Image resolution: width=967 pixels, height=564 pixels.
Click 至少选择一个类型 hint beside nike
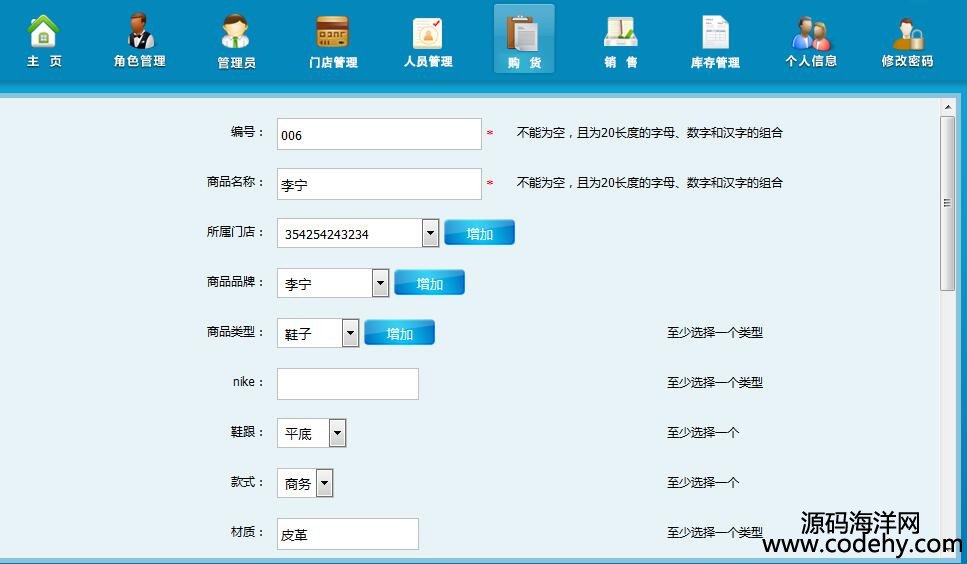pos(715,383)
